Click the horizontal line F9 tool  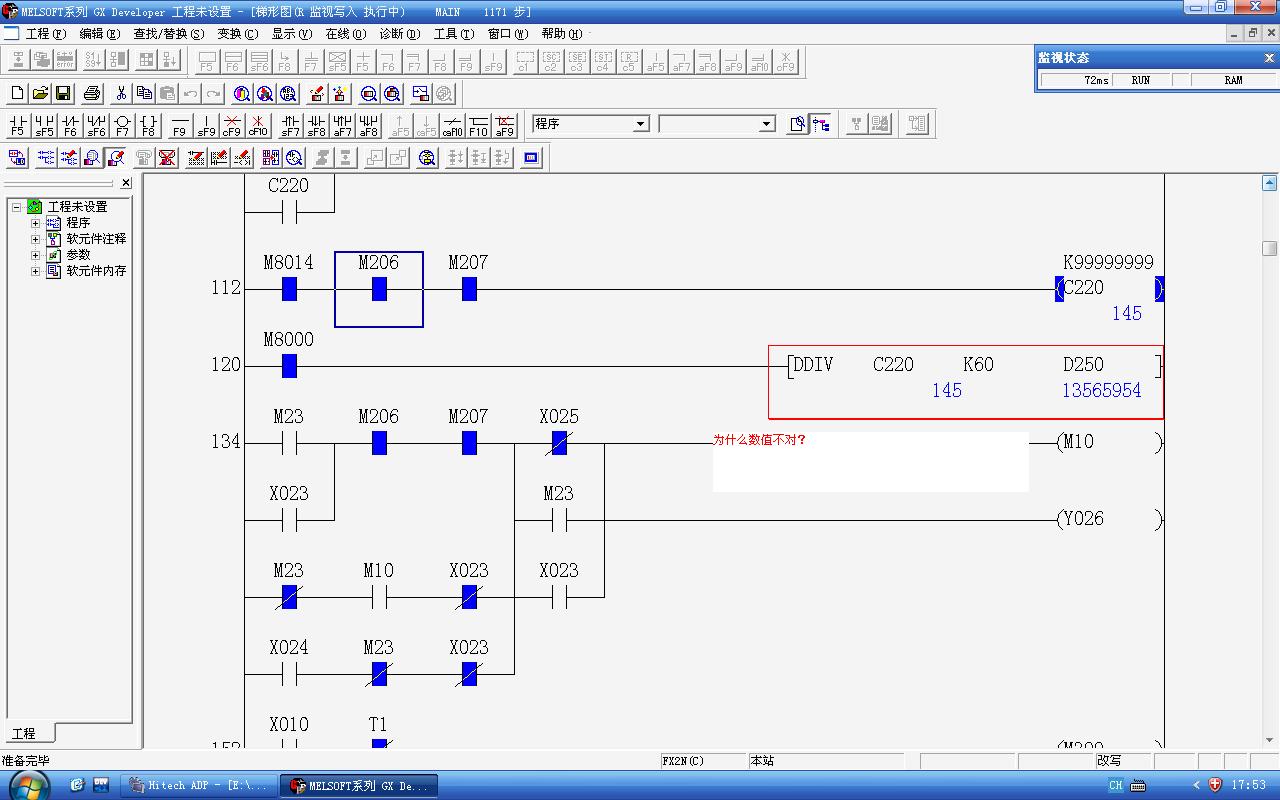[179, 125]
